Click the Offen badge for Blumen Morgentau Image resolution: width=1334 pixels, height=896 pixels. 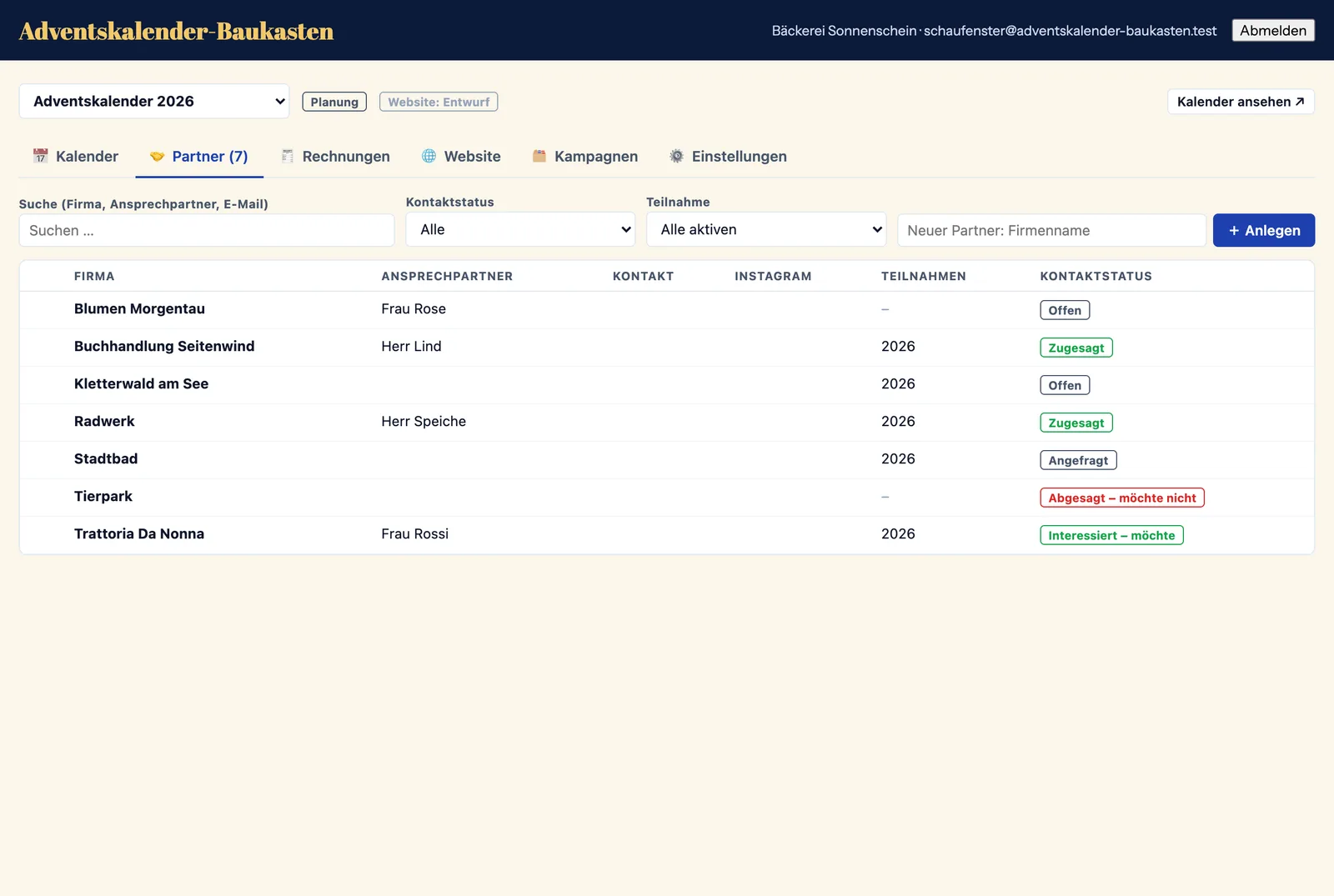pos(1065,310)
